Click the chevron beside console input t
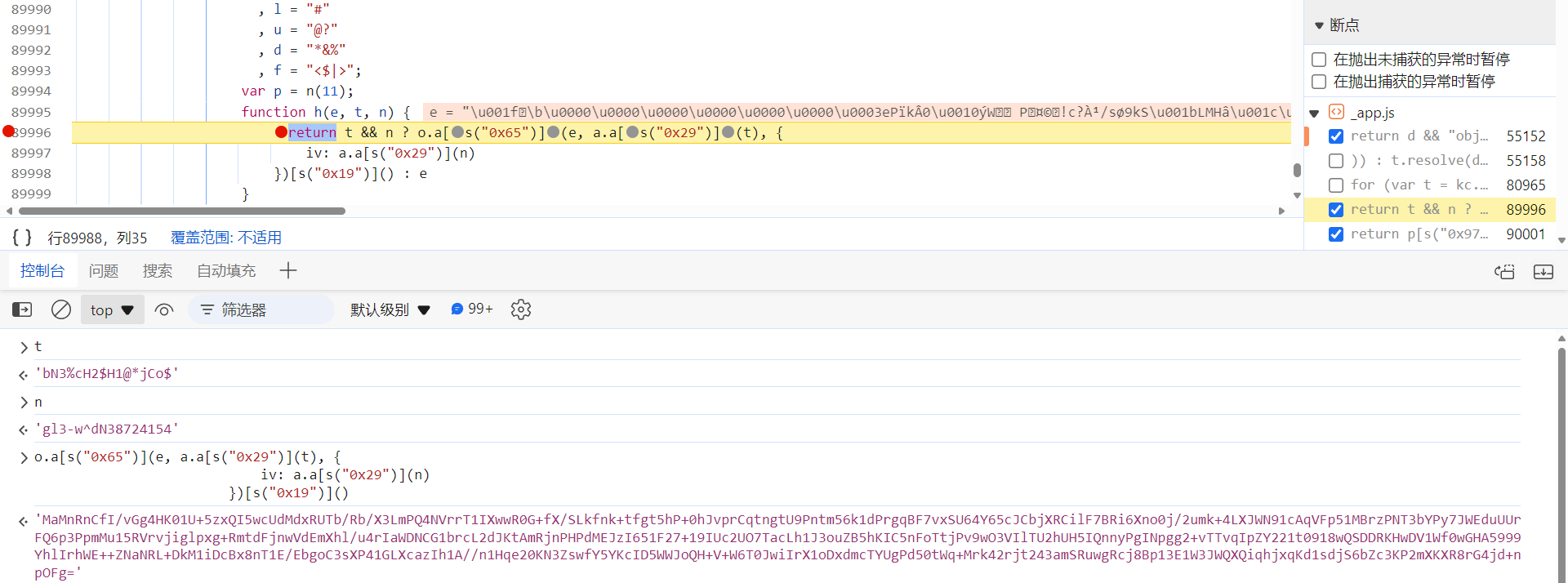The image size is (1568, 583). [x=24, y=347]
